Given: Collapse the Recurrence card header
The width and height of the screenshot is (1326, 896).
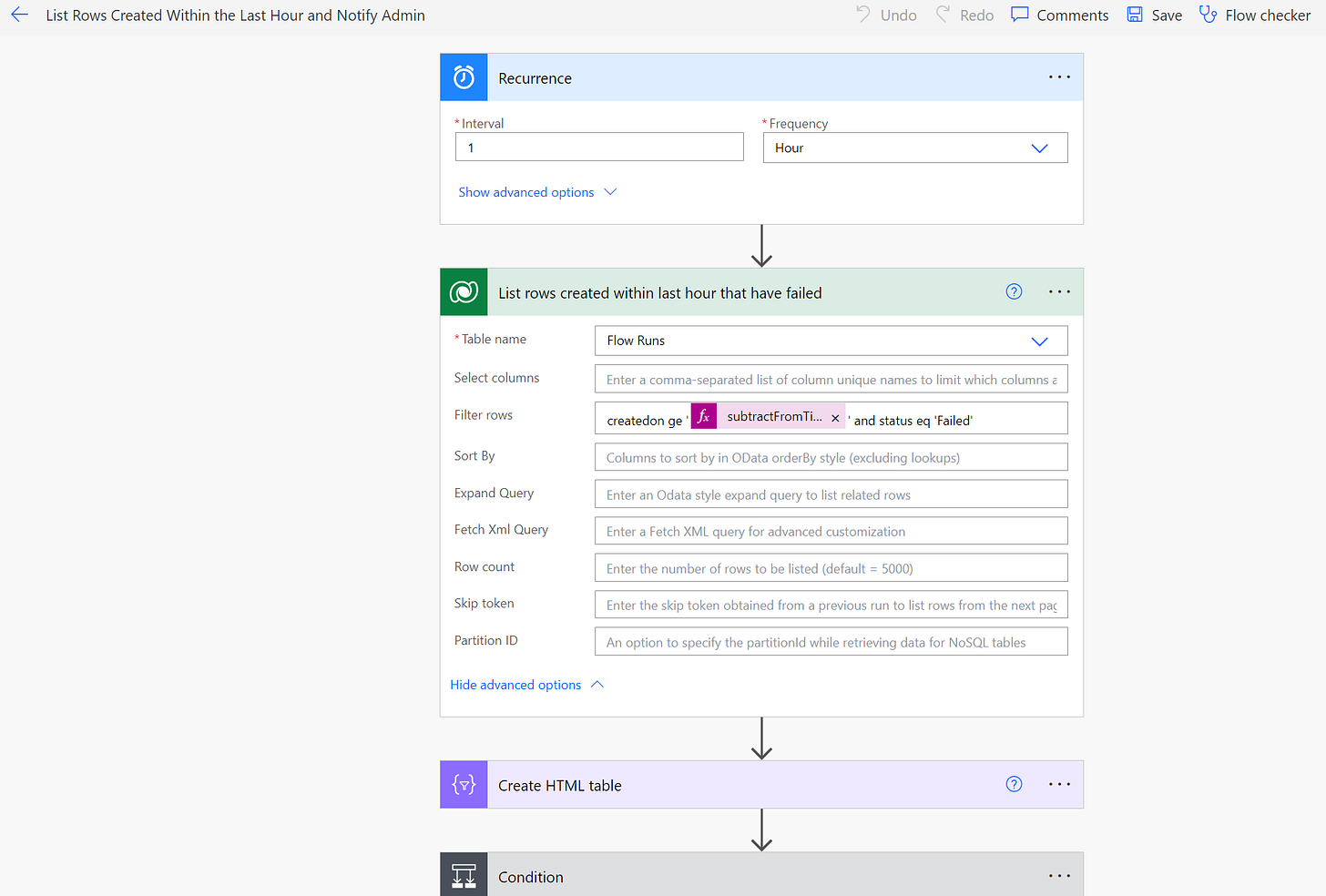Looking at the screenshot, I should (761, 77).
